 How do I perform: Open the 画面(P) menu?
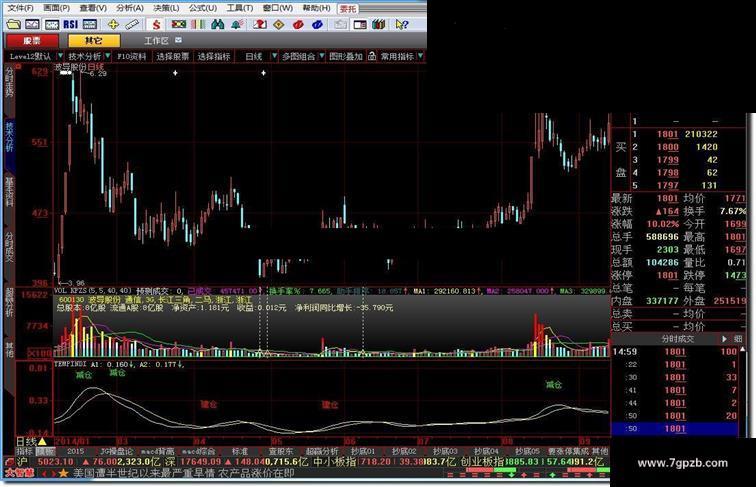pos(56,8)
